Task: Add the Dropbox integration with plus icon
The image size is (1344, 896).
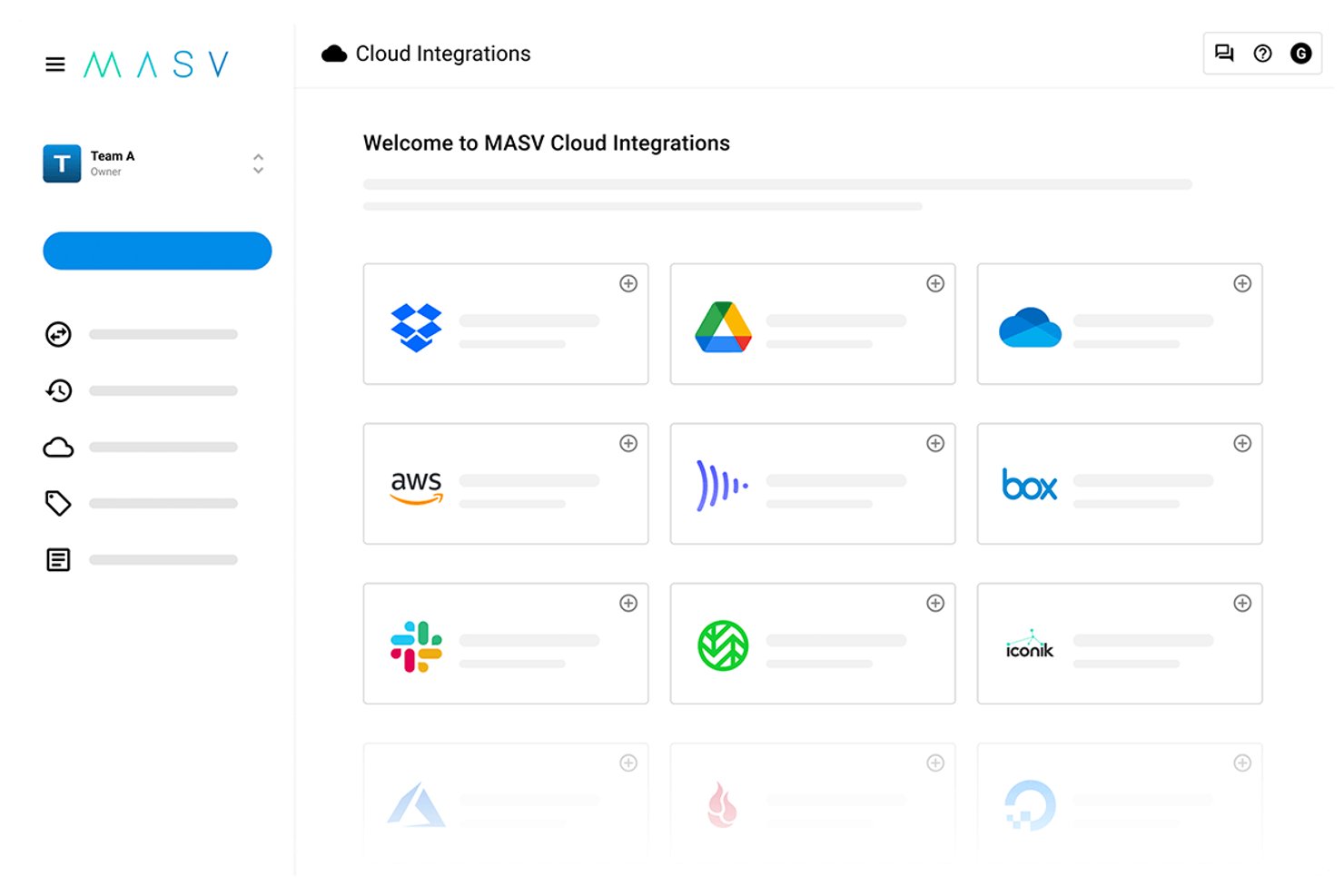Action: [x=628, y=283]
